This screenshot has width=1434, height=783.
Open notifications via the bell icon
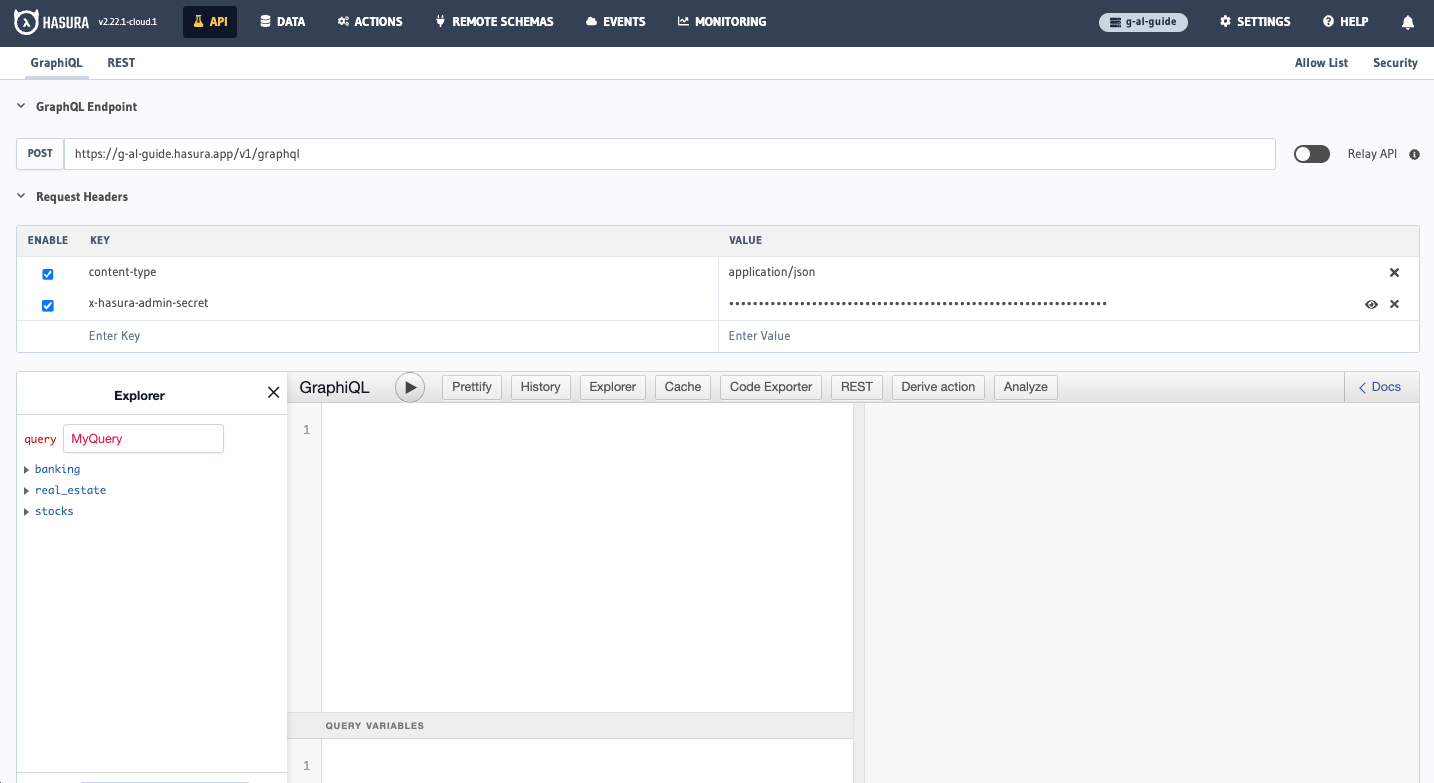pyautogui.click(x=1408, y=21)
